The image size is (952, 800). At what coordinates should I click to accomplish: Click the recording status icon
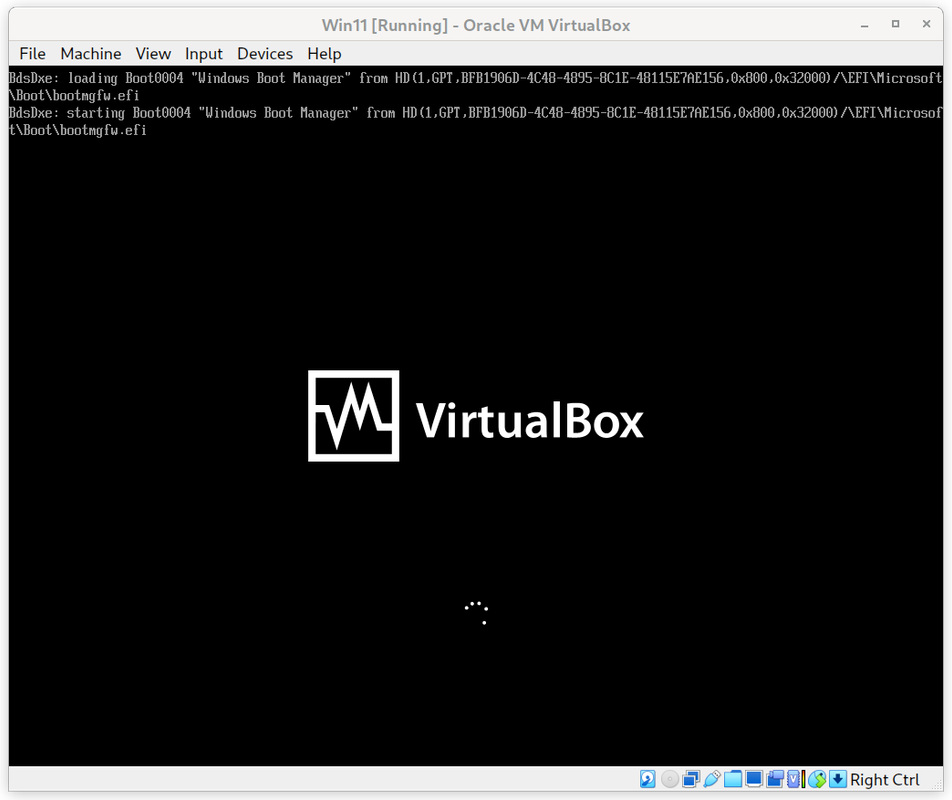click(775, 779)
